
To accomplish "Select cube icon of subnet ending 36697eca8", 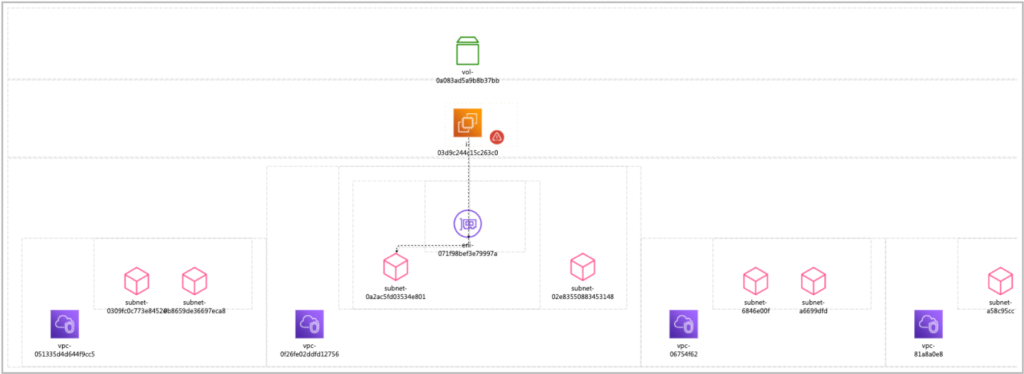I will (x=195, y=281).
